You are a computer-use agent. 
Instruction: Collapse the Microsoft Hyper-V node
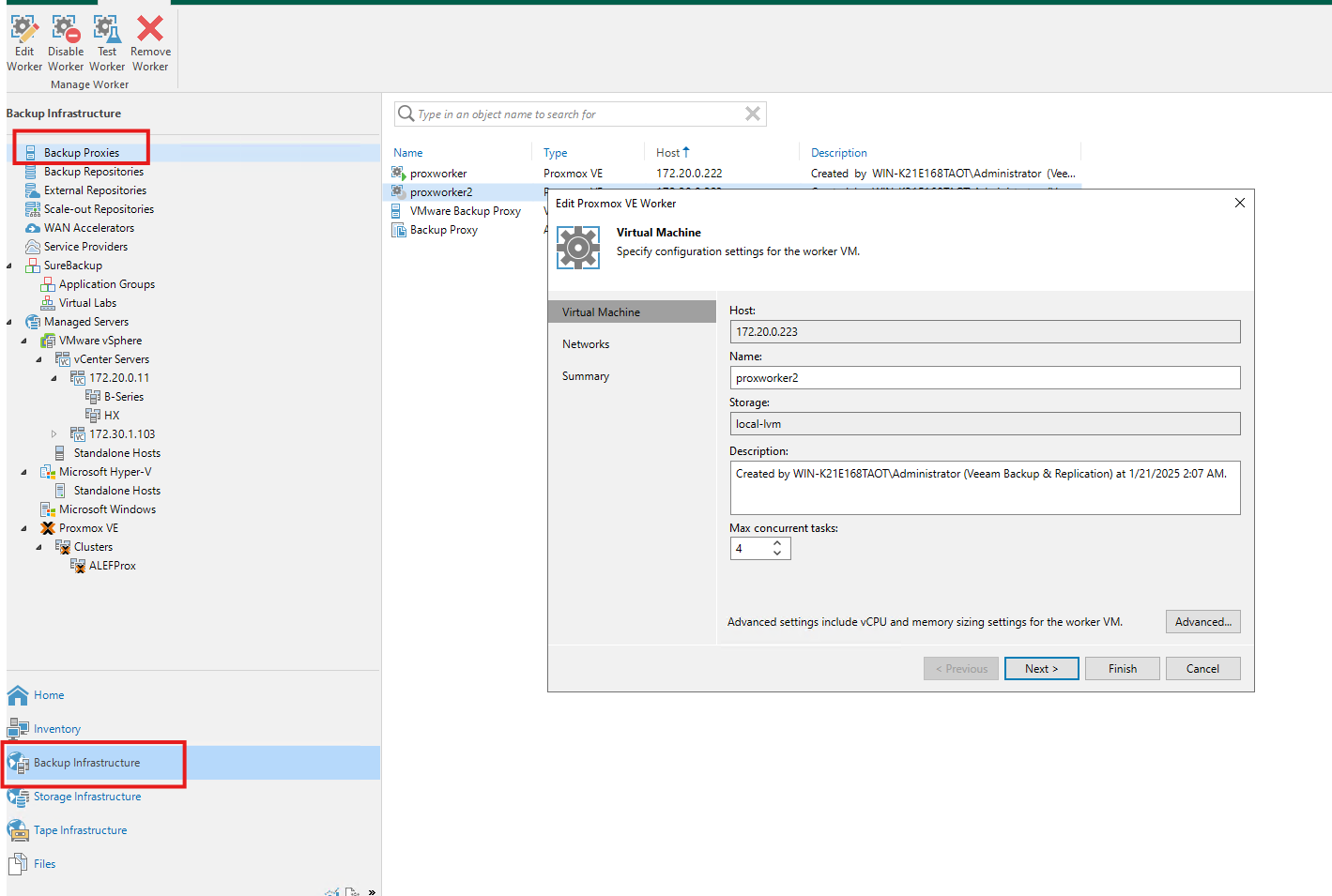pyautogui.click(x=24, y=472)
